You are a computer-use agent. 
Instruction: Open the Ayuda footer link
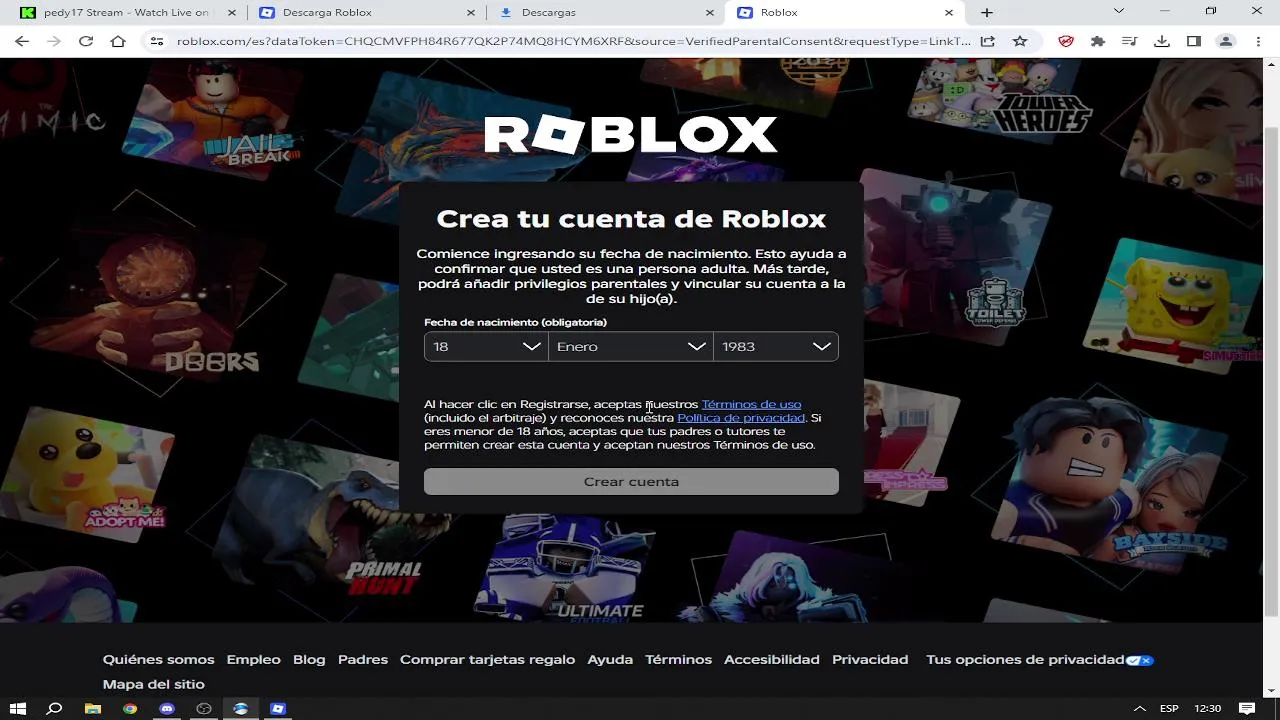coord(610,659)
